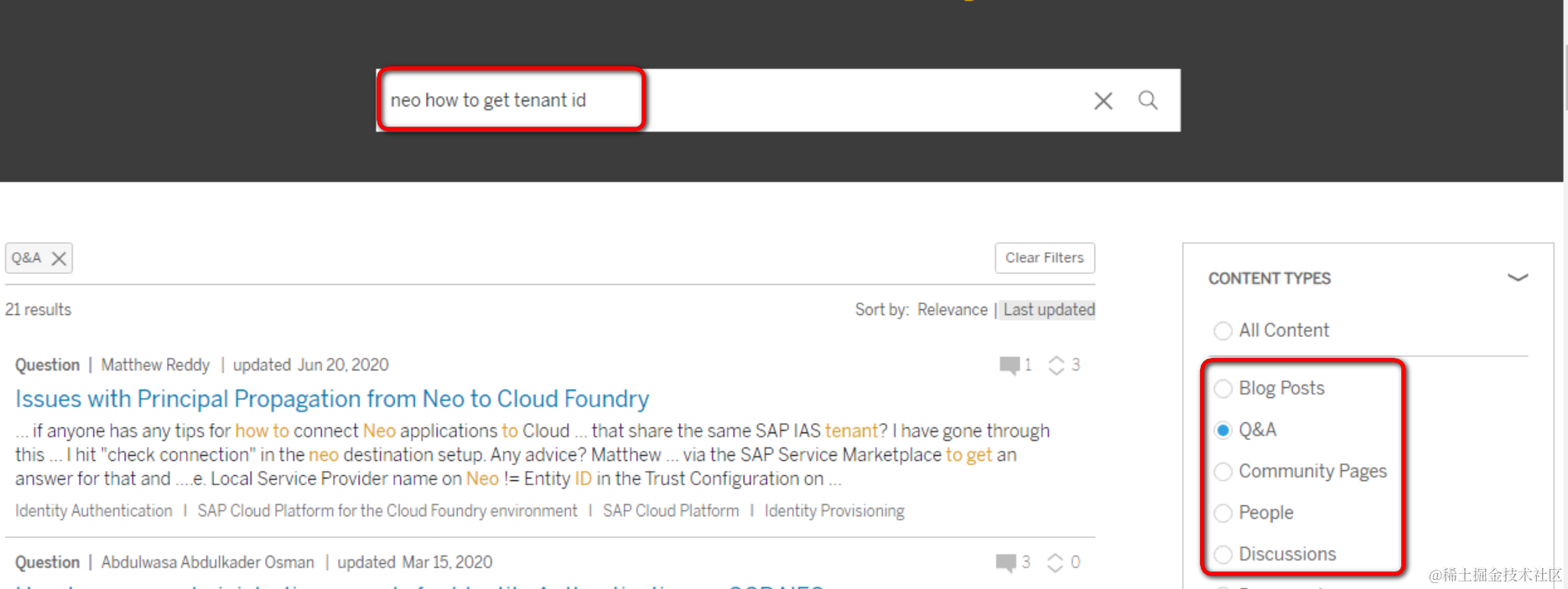Click the vote arrows icon on Matthew Reddy's question

tap(1057, 365)
